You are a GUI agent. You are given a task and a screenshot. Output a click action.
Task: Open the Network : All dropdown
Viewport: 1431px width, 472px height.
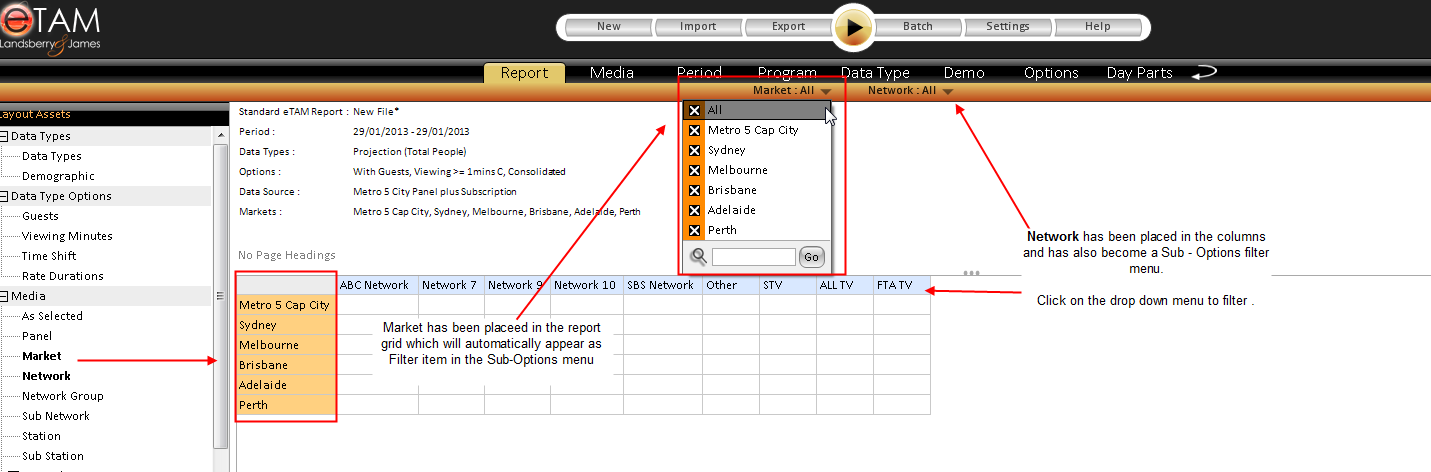[910, 91]
